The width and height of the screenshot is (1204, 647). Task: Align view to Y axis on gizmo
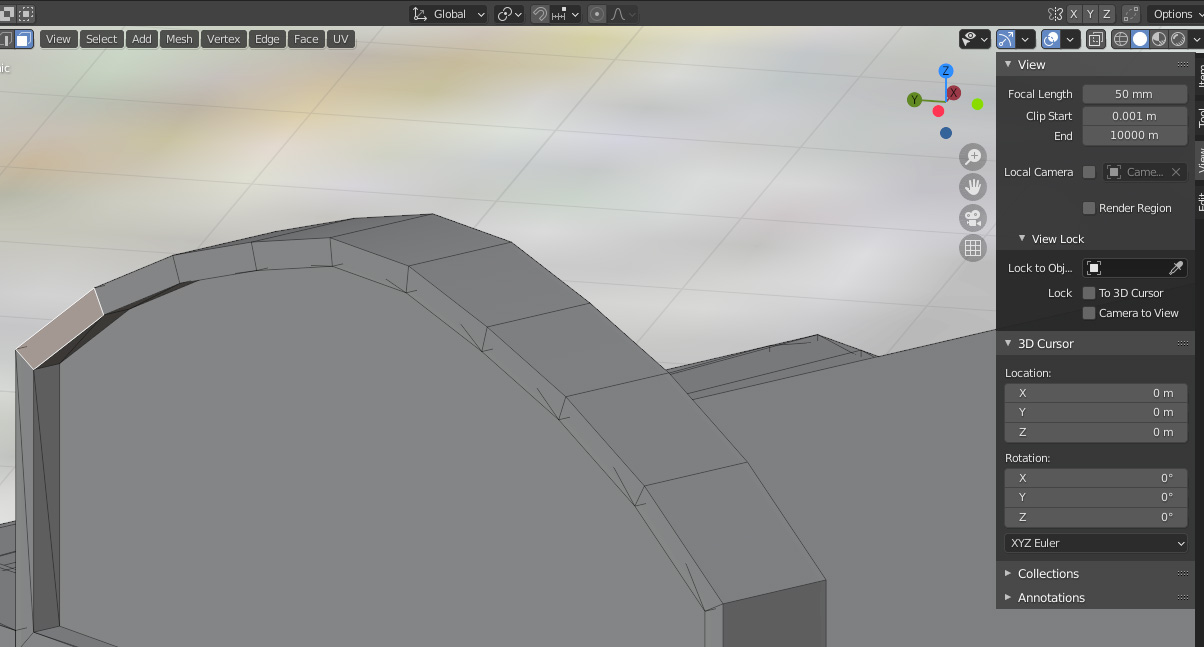[914, 100]
